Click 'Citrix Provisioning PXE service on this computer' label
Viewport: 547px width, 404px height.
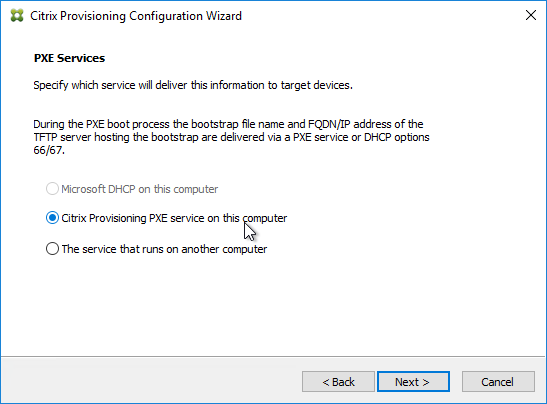pos(174,218)
